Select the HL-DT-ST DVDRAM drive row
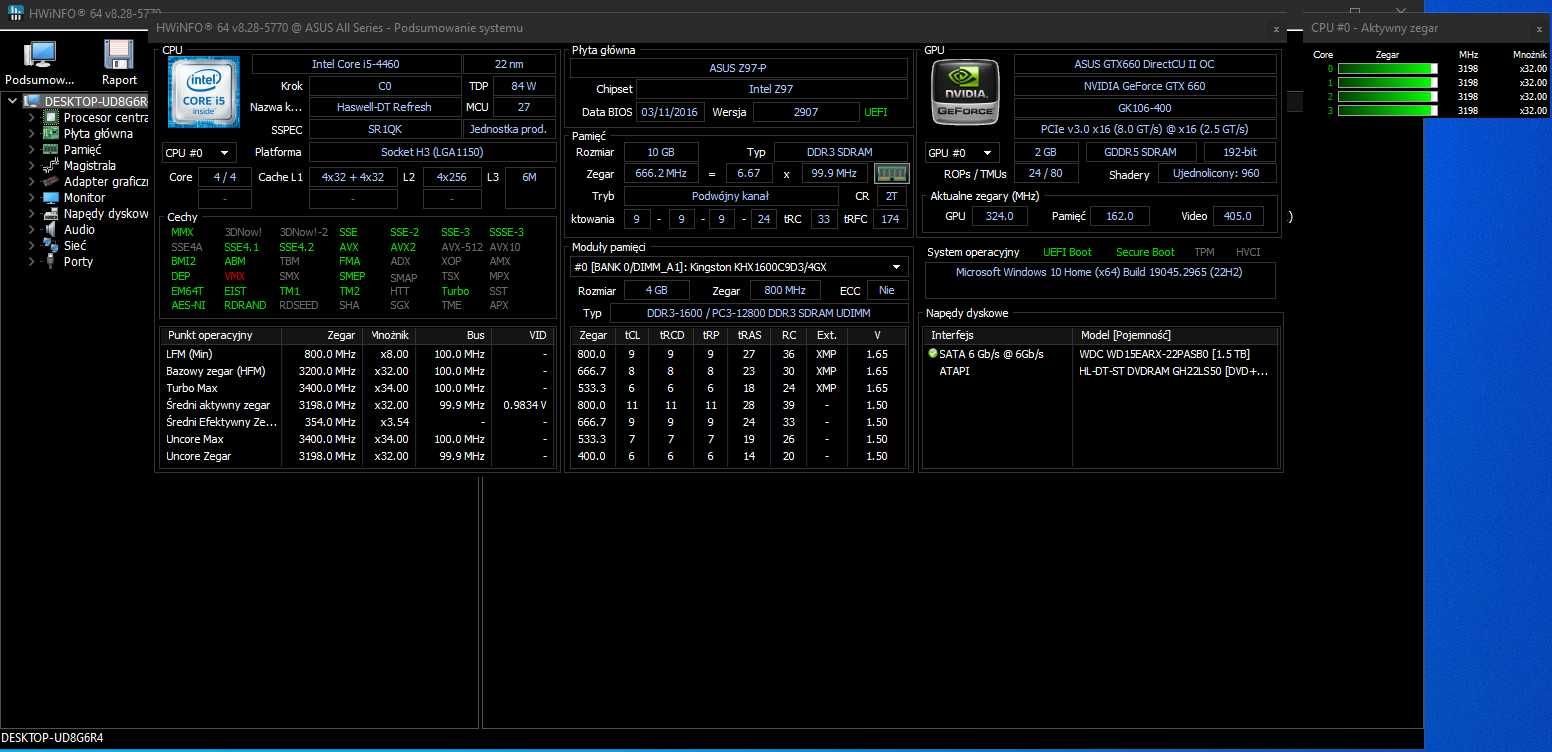This screenshot has width=1552, height=752. click(1100, 371)
